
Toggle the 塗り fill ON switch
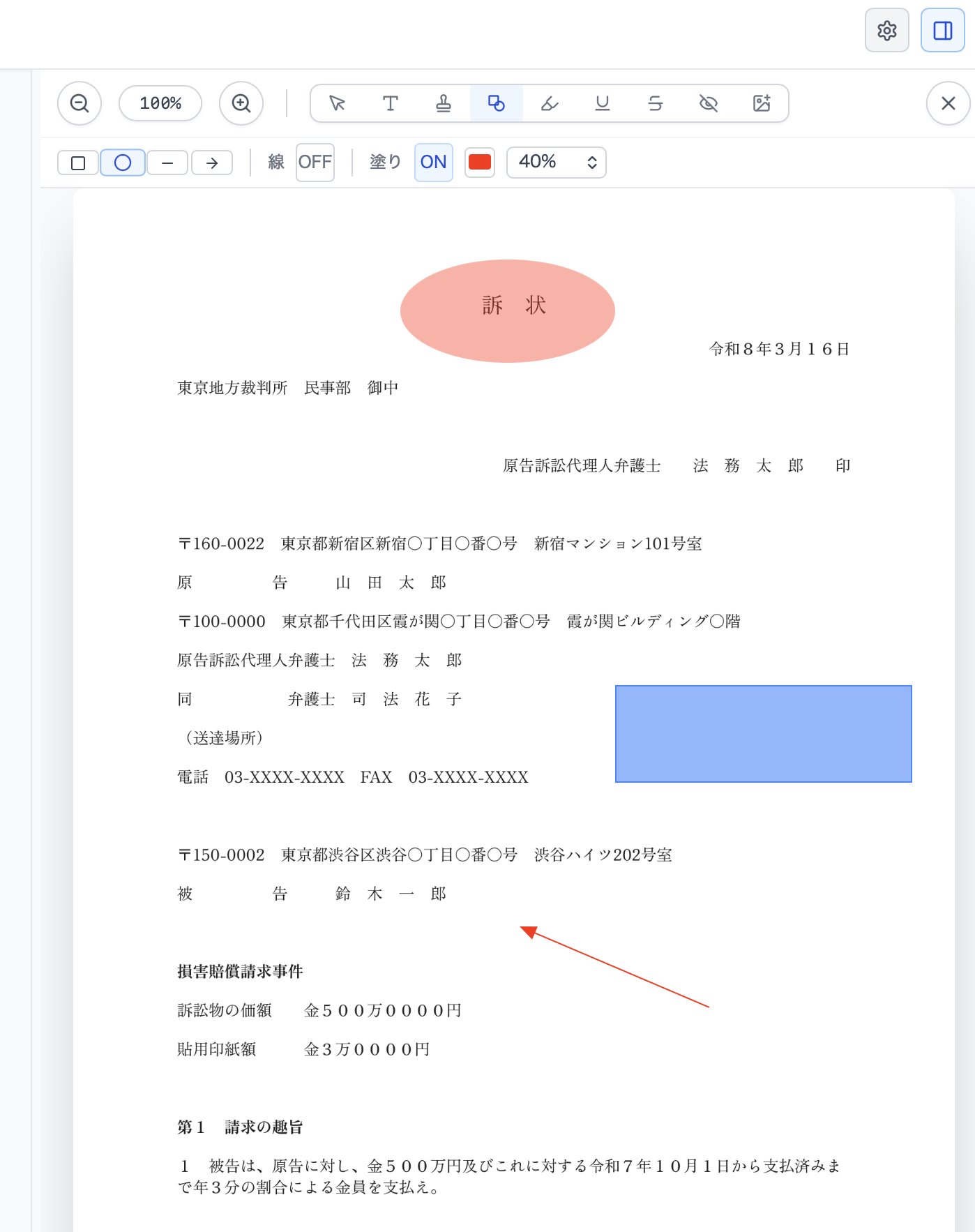[434, 163]
